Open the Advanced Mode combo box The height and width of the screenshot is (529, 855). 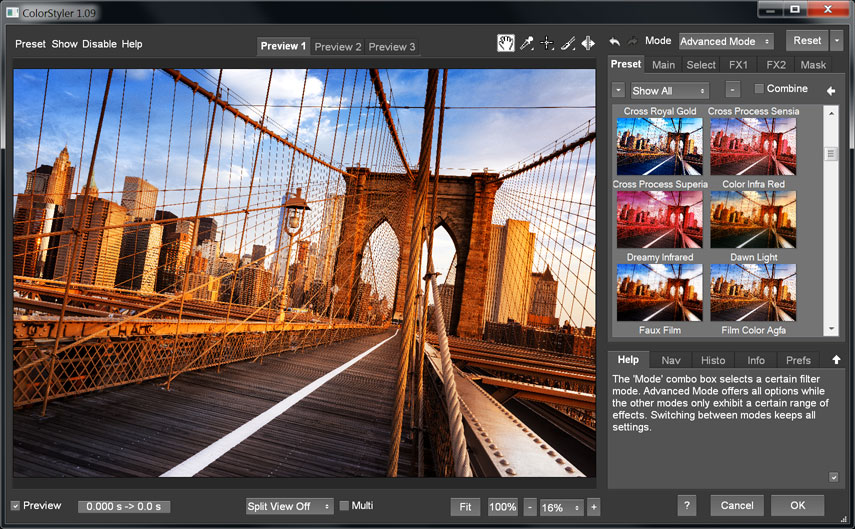[x=725, y=42]
